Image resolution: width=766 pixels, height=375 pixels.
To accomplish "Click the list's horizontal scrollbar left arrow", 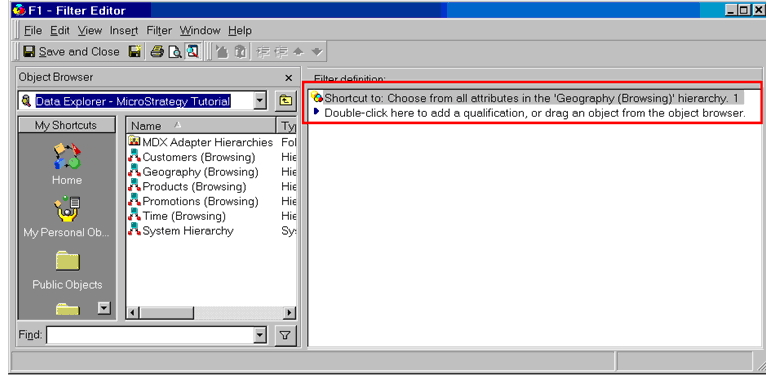I will point(133,312).
